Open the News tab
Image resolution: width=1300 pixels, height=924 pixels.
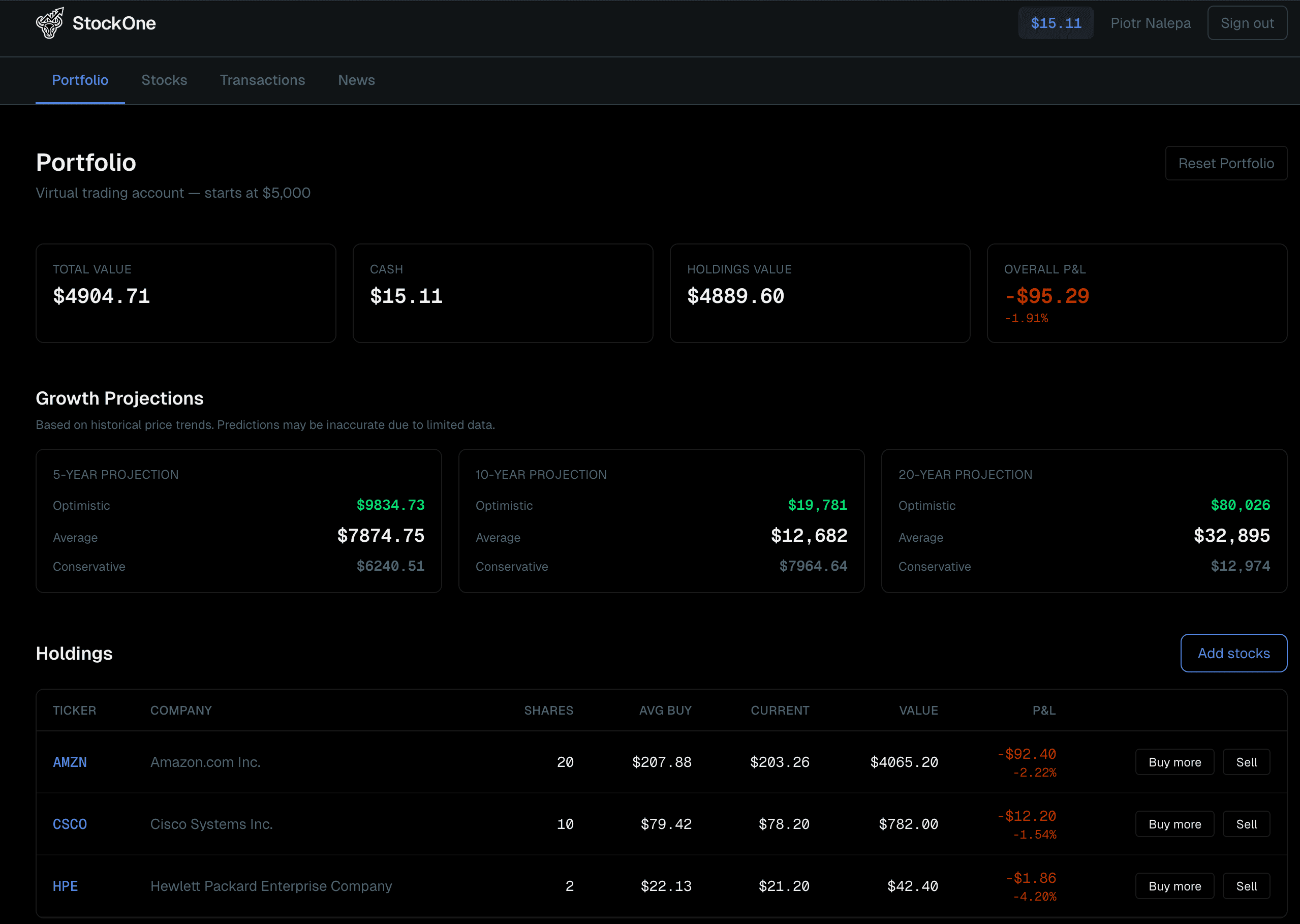tap(356, 80)
